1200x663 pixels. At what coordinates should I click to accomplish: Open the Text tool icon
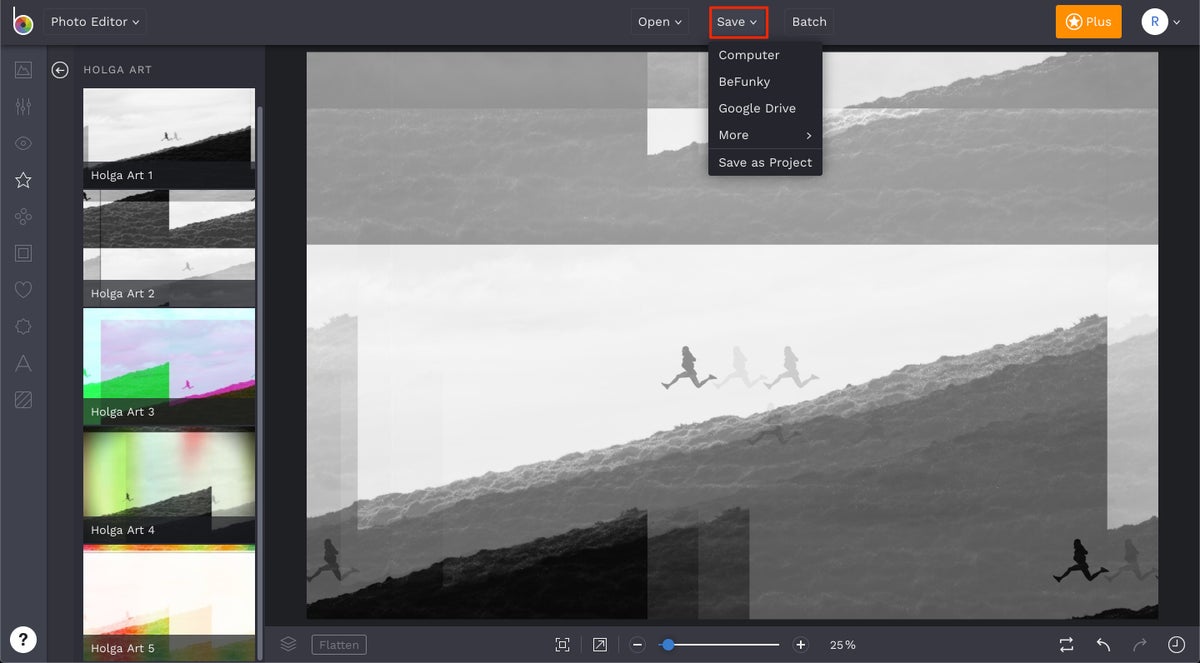click(x=23, y=363)
